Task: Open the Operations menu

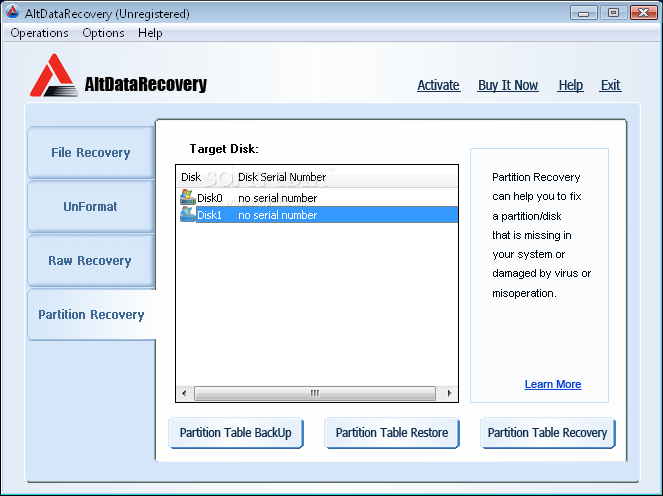Action: click(x=39, y=33)
